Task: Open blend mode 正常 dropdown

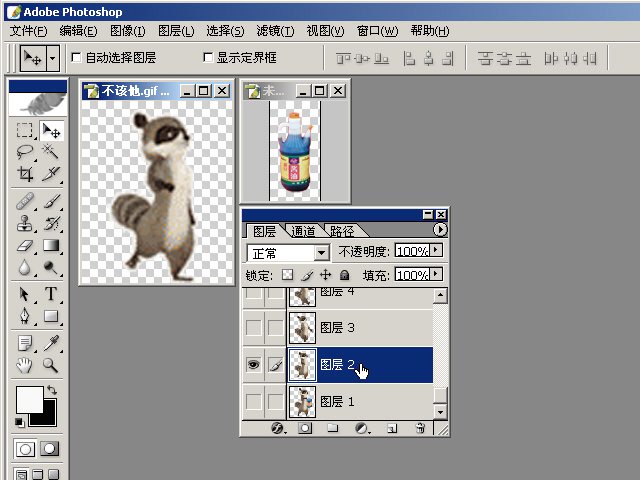Action: [x=321, y=253]
